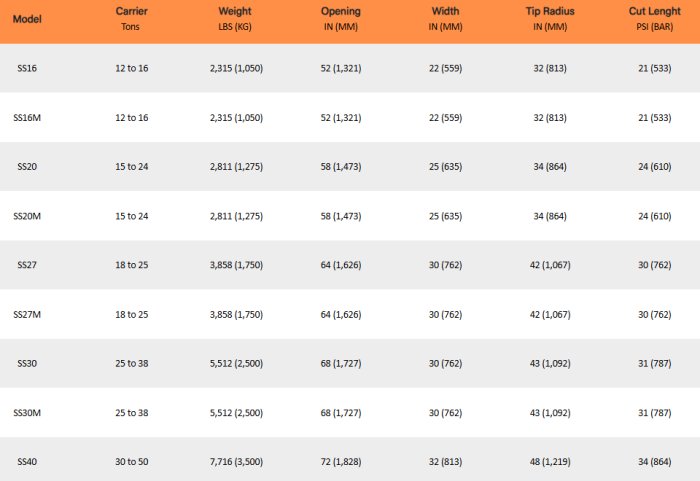Click the Opening IN (MM) header
This screenshot has height=481, width=700.
pyautogui.click(x=341, y=19)
